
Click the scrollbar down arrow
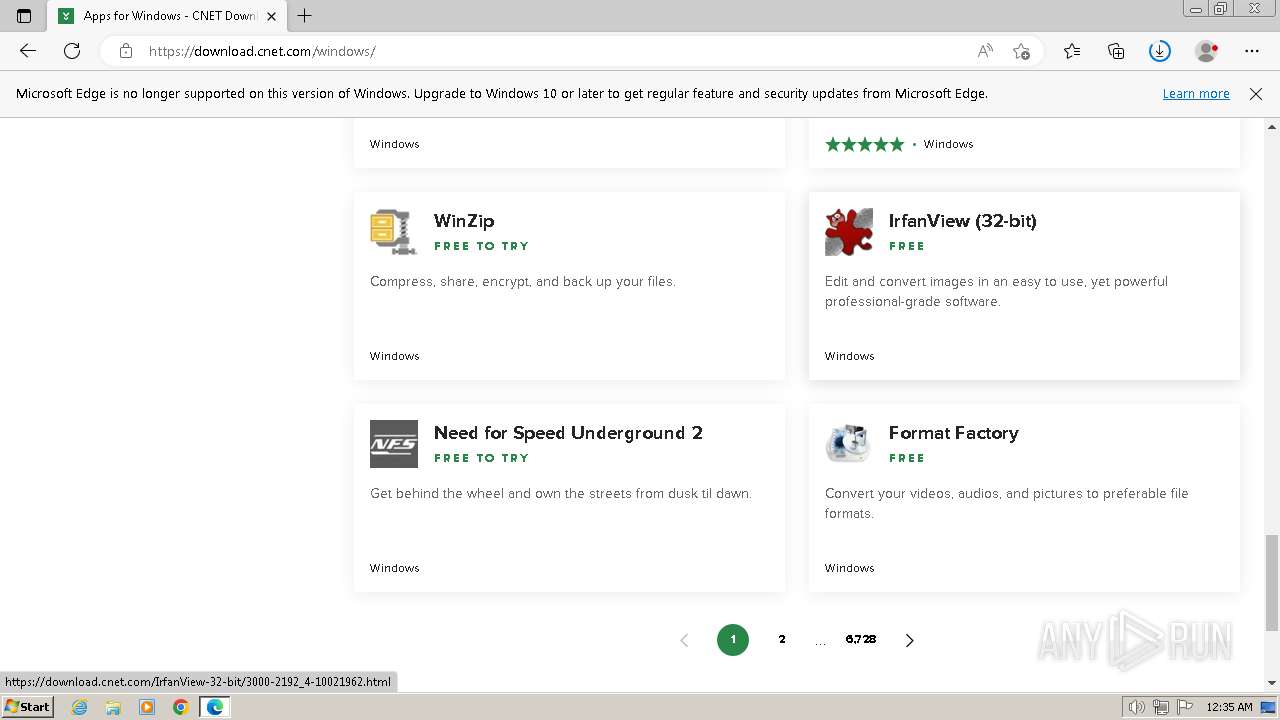point(1272,683)
